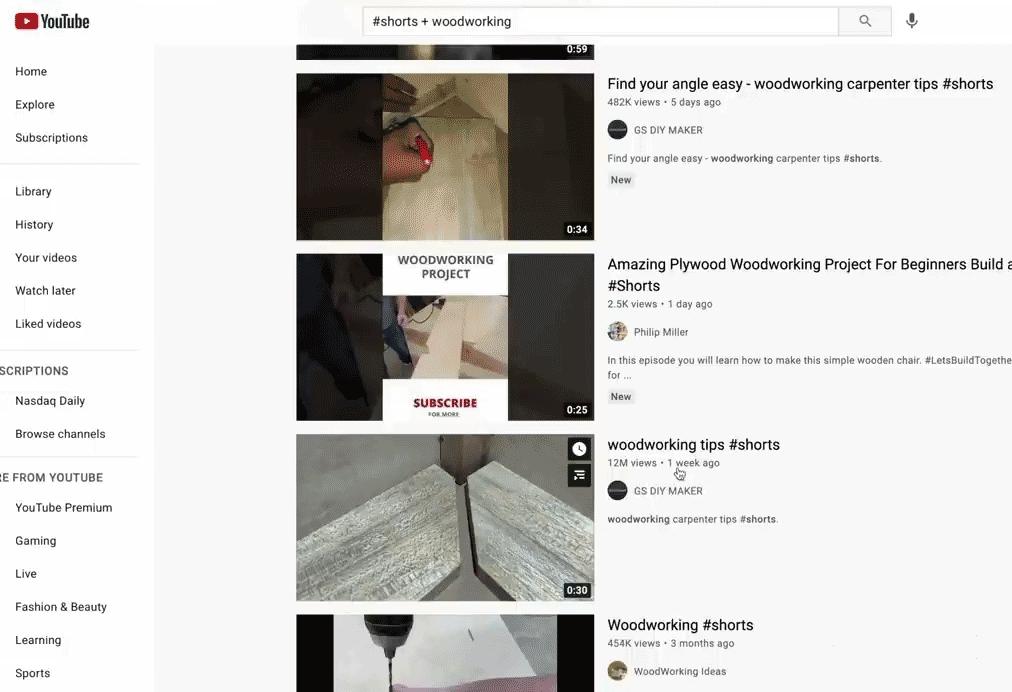Click Add to queue icon on thumbnail
The image size is (1012, 692).
click(579, 476)
